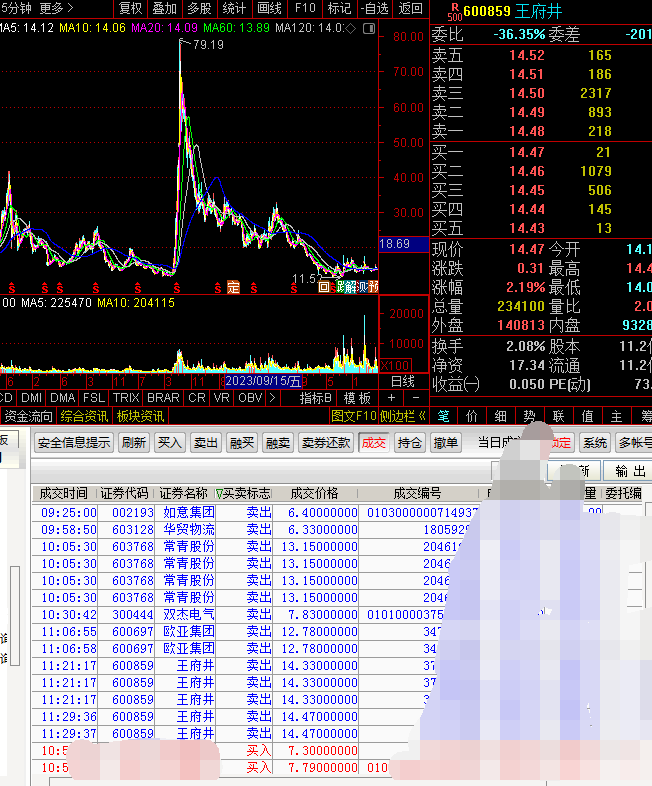The height and width of the screenshot is (786, 652).
Task: Open the 统计 statistics tool
Action: (234, 8)
